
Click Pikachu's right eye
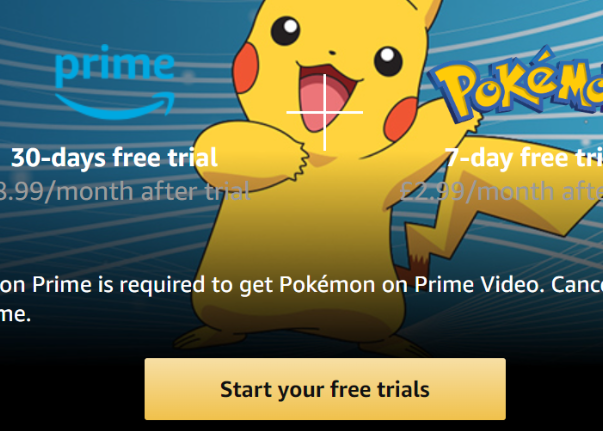point(388,61)
